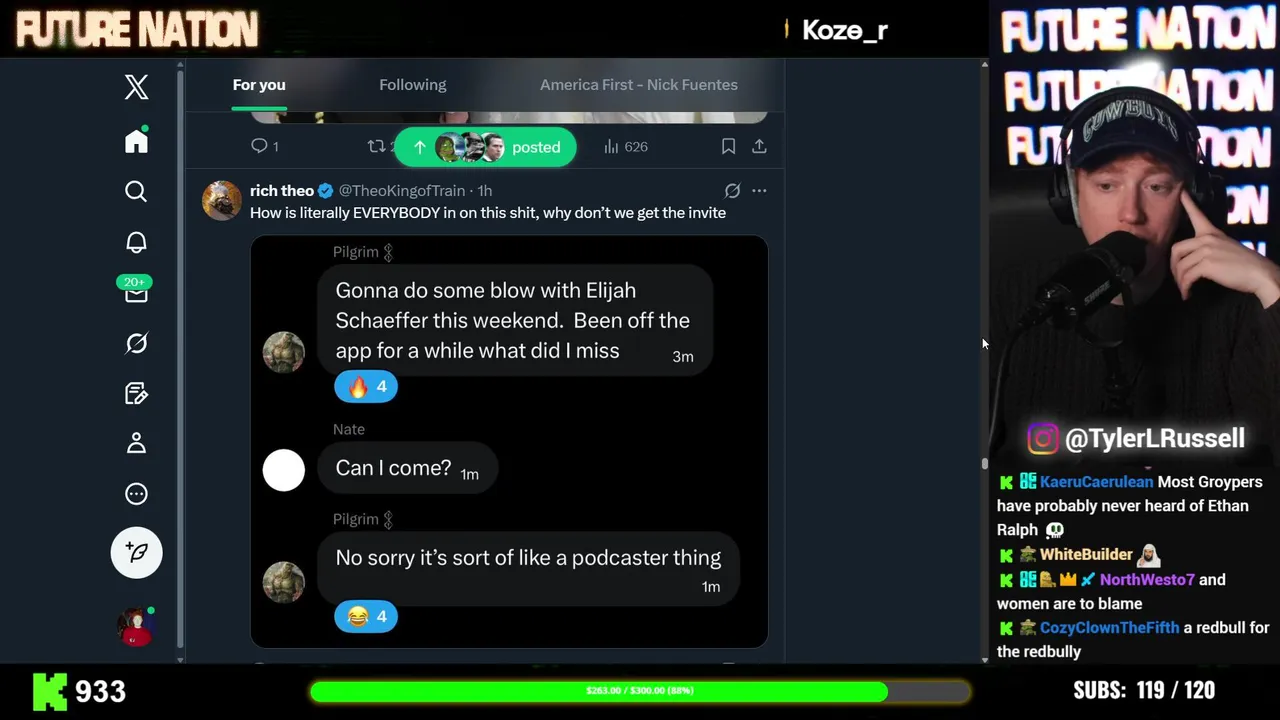This screenshot has height=720, width=1280.
Task: Open the @TheoKingofTrain profile link
Action: [x=402, y=190]
